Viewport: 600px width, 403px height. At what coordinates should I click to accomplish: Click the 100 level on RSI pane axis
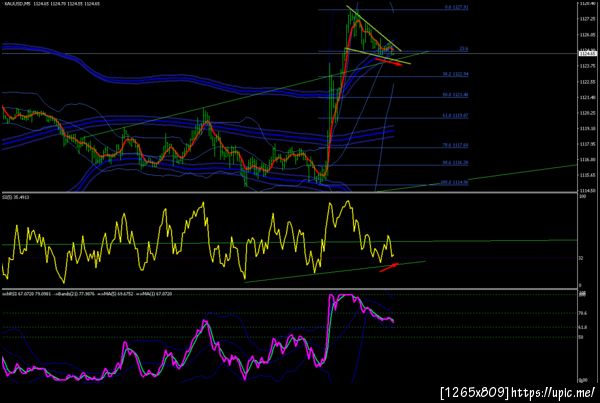click(582, 197)
